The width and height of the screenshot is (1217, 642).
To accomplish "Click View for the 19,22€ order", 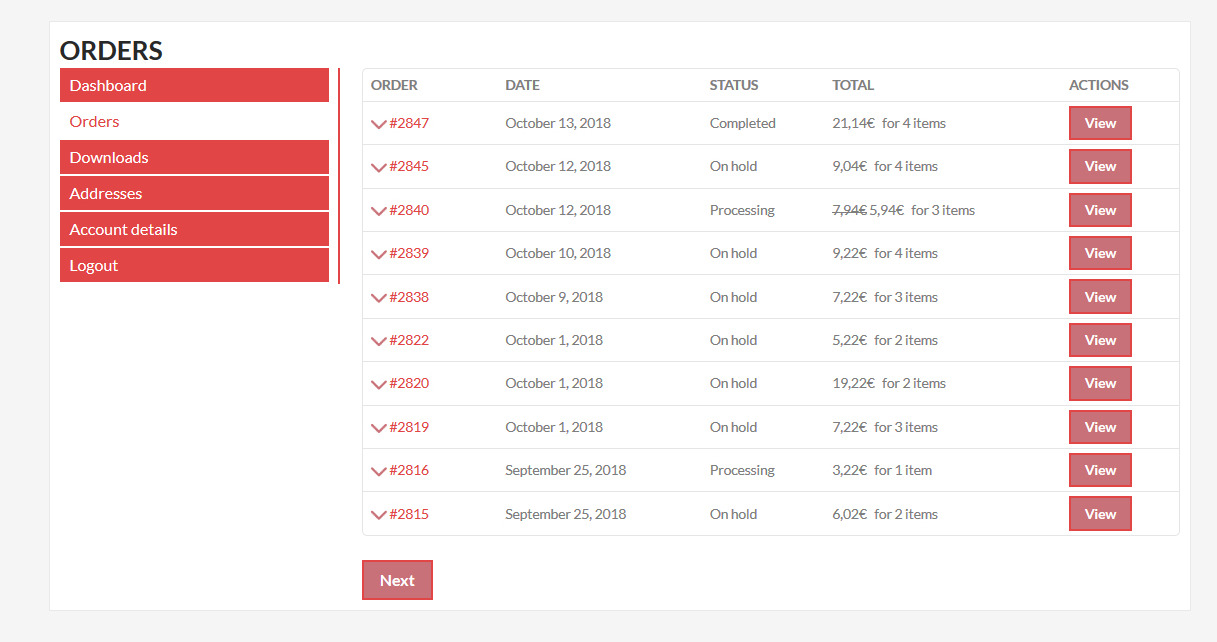I will tap(1100, 383).
